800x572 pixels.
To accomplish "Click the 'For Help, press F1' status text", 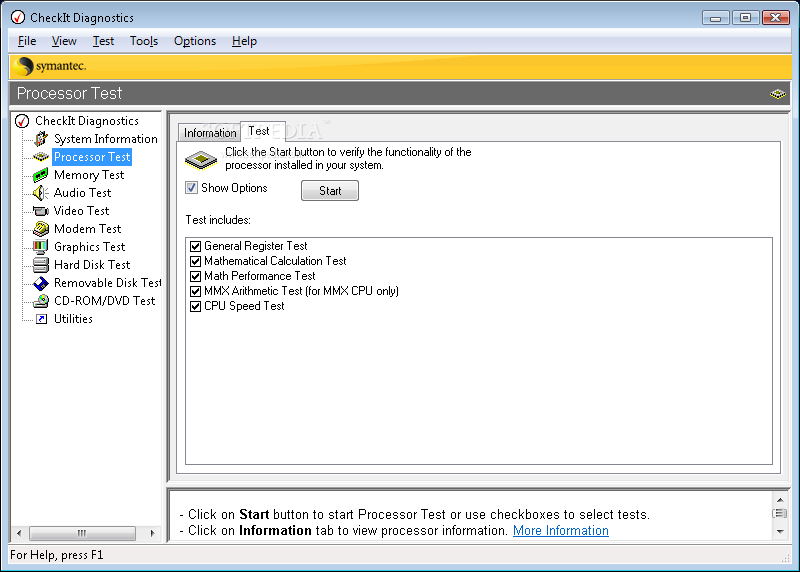I will click(x=57, y=555).
